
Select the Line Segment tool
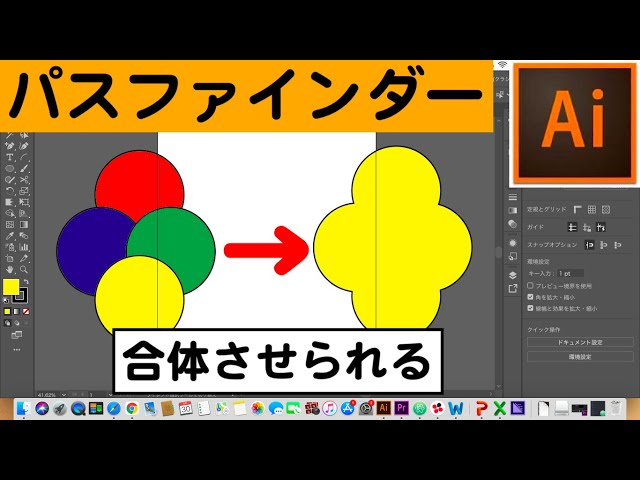(x=24, y=157)
